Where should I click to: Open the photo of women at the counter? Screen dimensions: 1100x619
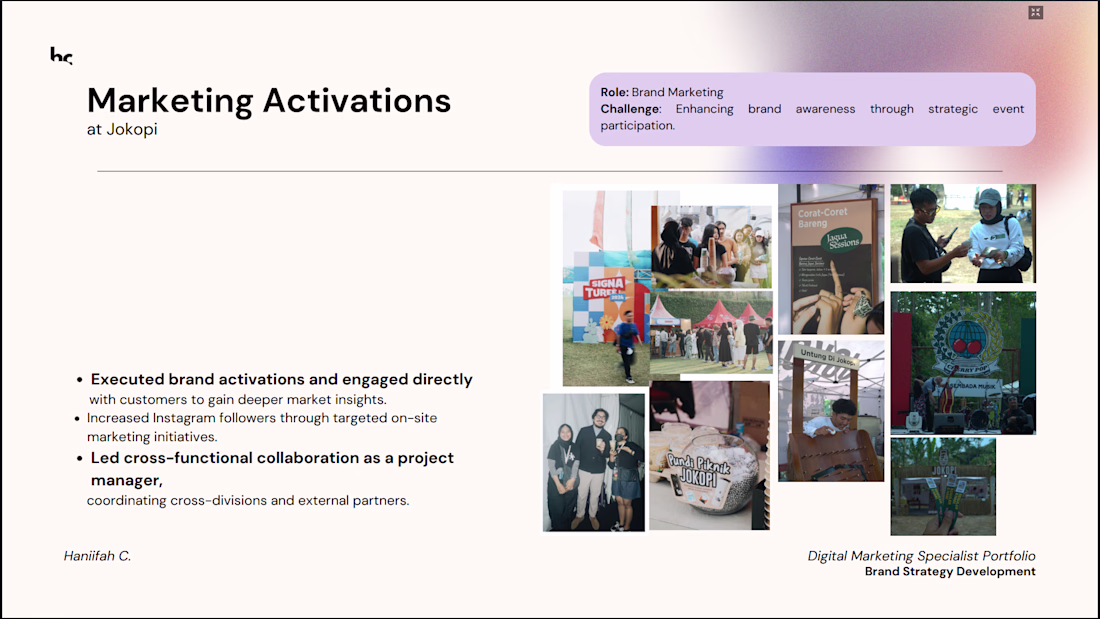[711, 246]
